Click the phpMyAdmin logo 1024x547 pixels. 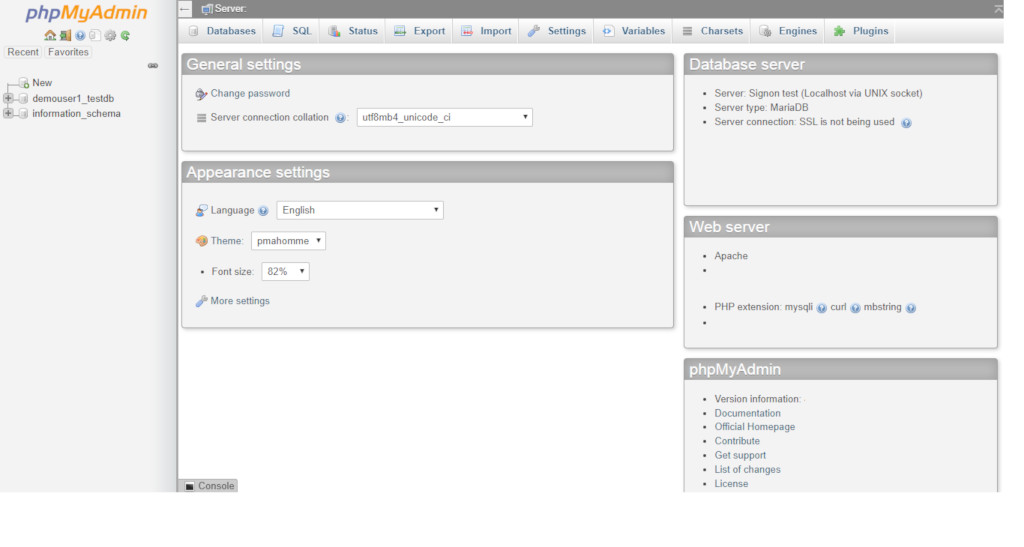tap(86, 13)
